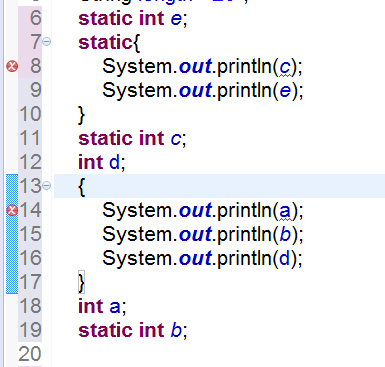Click the 'static int c;' declaration
The height and width of the screenshot is (367, 385).
pos(132,138)
